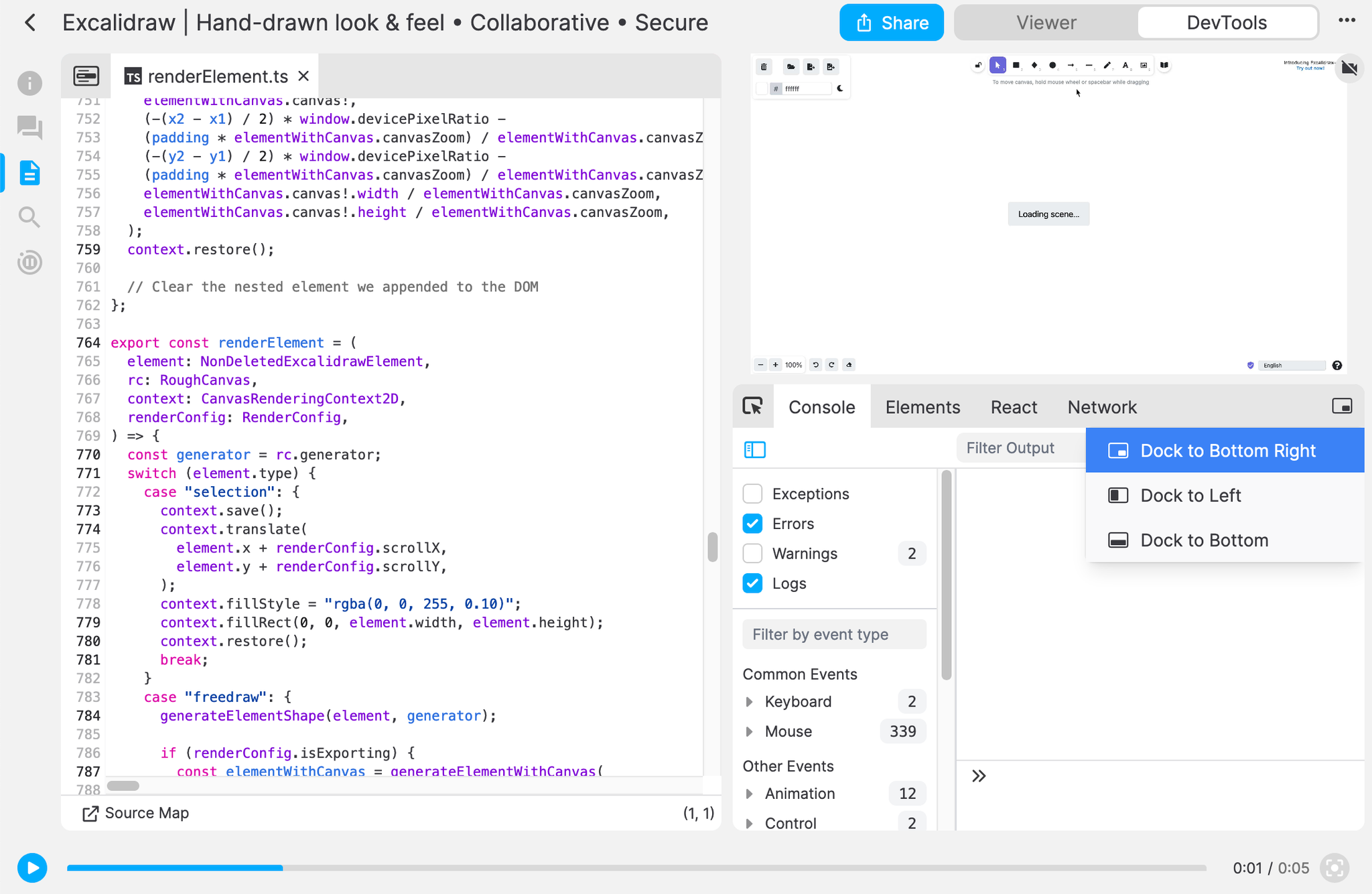The height and width of the screenshot is (894, 1372).
Task: Select Dock to Bottom Right option
Action: point(1229,449)
